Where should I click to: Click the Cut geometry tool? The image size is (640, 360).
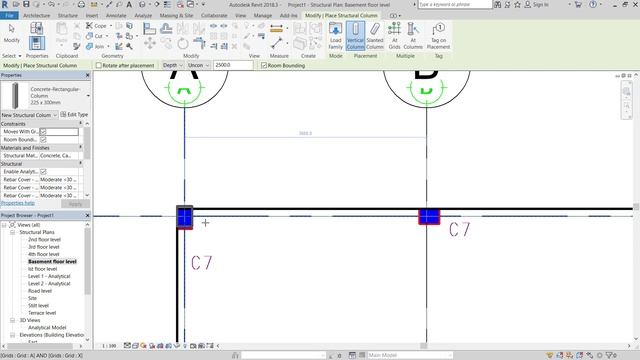click(95, 36)
